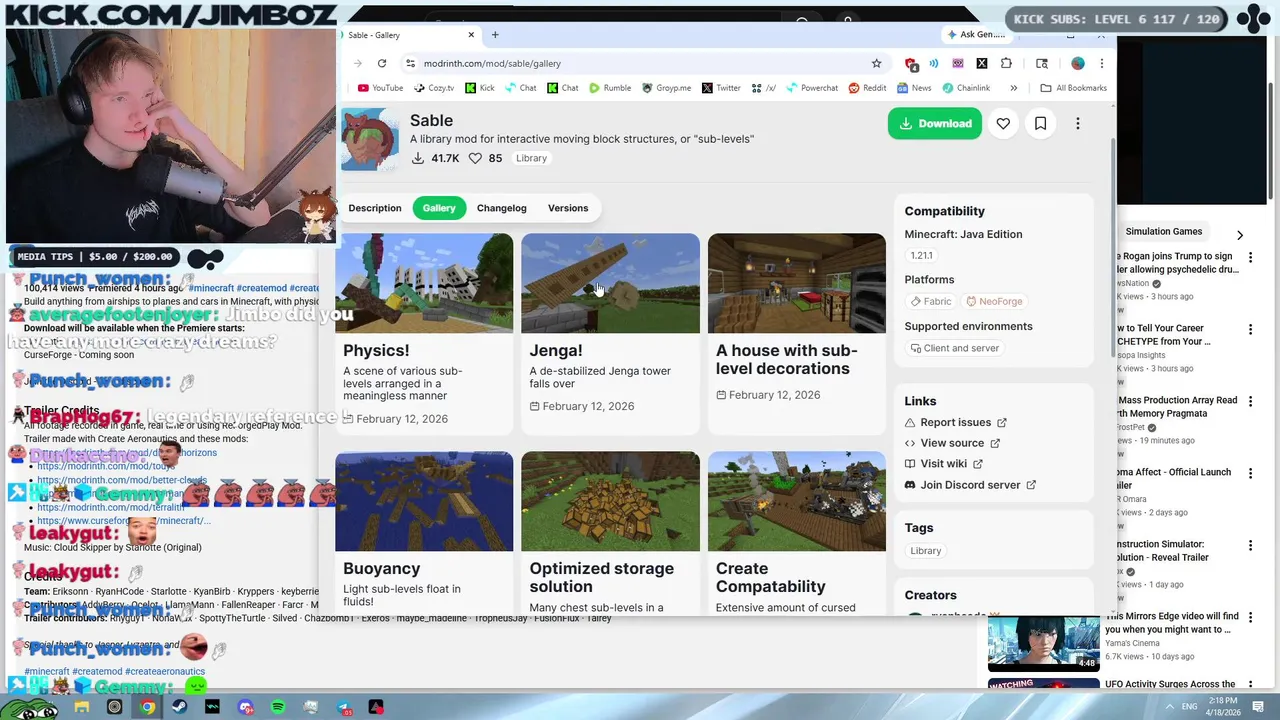Open the Changelog tab

pos(501,208)
